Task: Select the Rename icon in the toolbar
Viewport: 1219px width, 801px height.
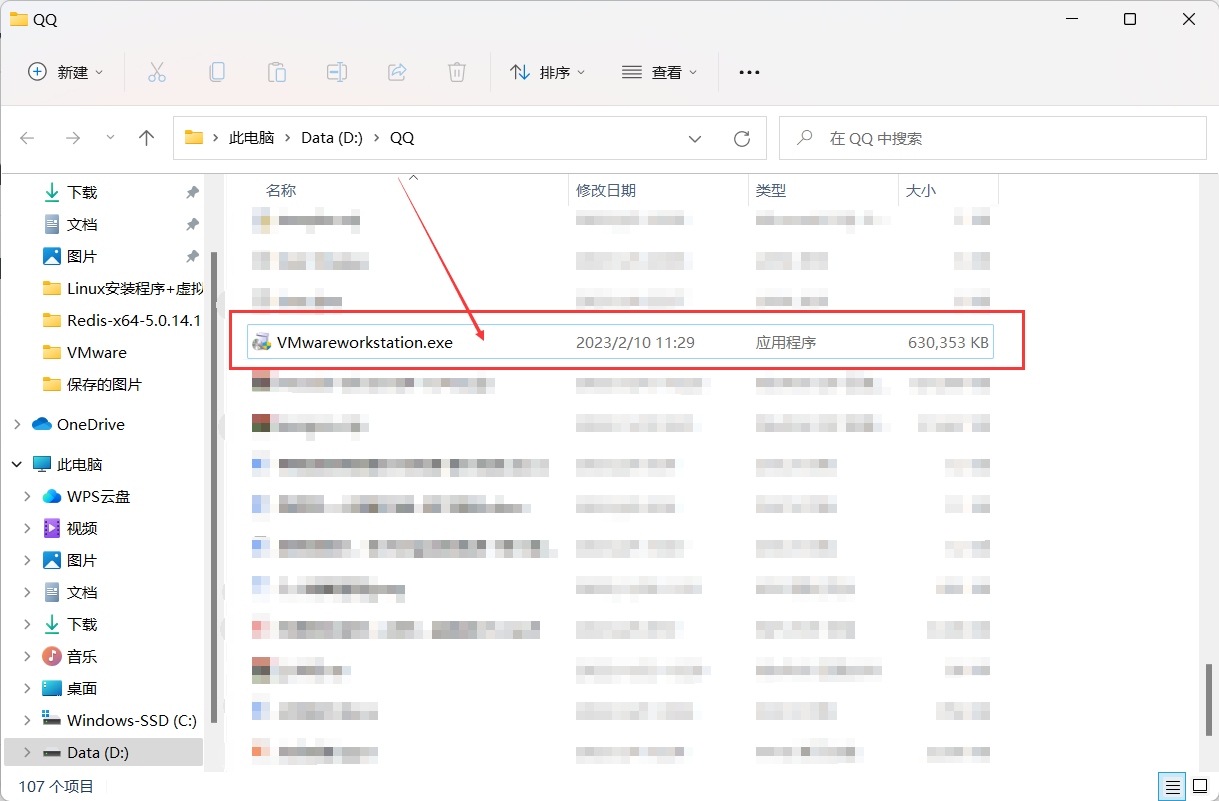Action: pyautogui.click(x=336, y=71)
